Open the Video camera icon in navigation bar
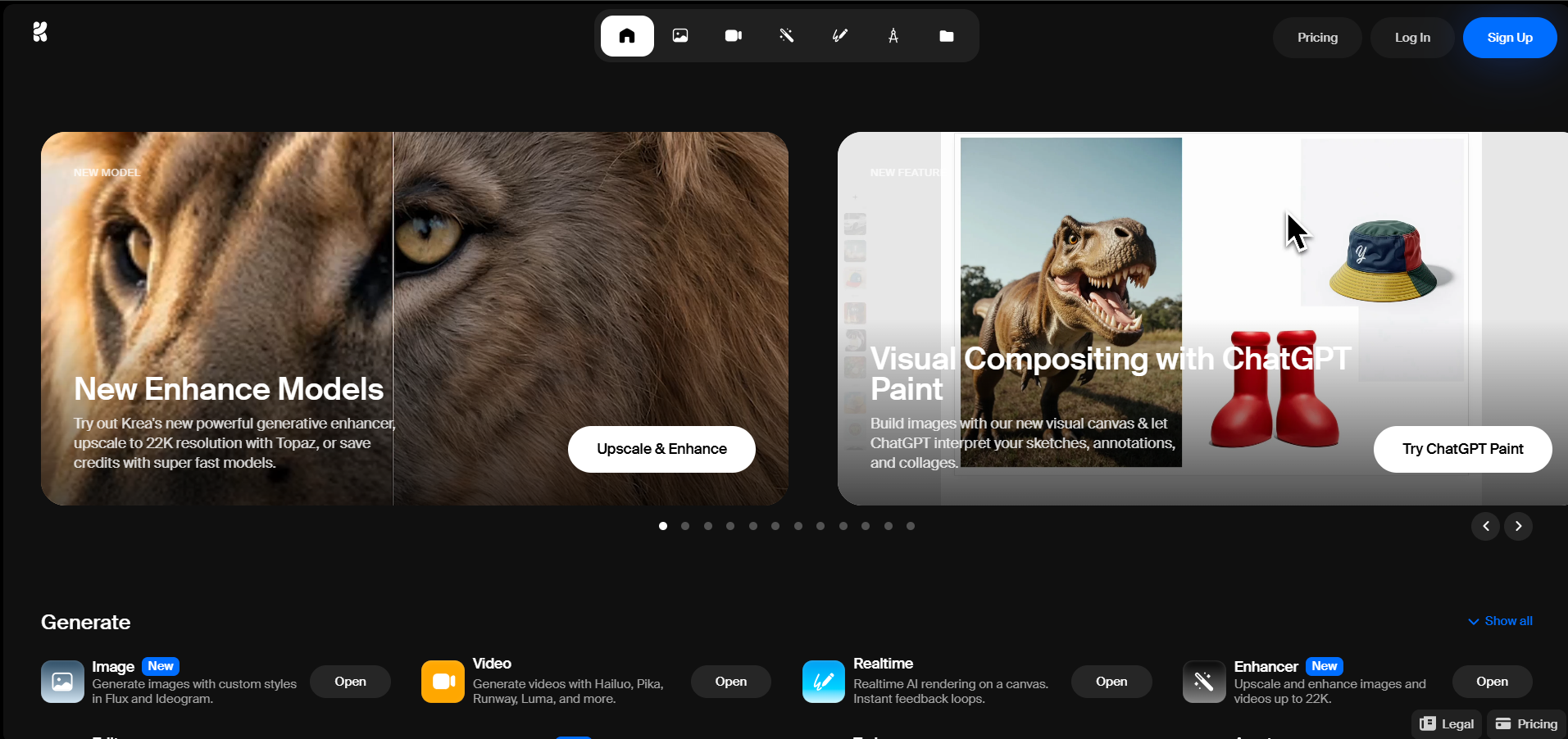Viewport: 1568px width, 739px height. tap(734, 36)
